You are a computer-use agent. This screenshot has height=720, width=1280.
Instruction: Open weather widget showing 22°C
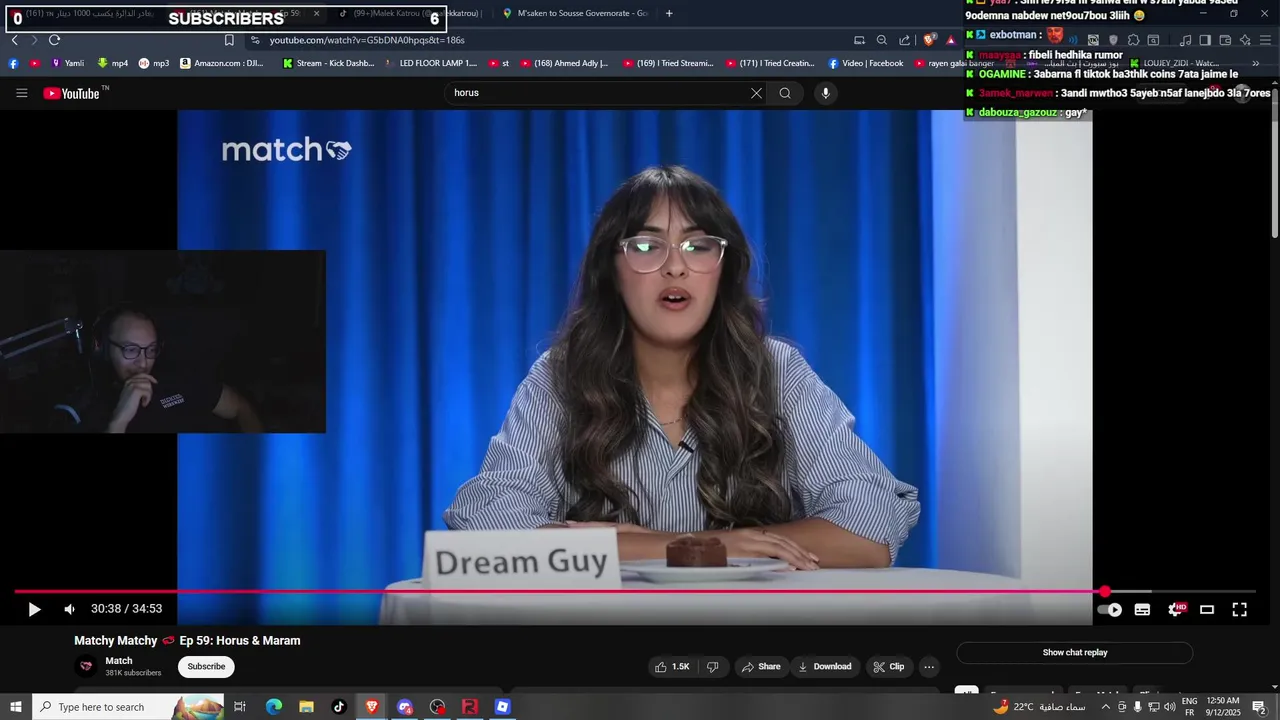point(1039,707)
